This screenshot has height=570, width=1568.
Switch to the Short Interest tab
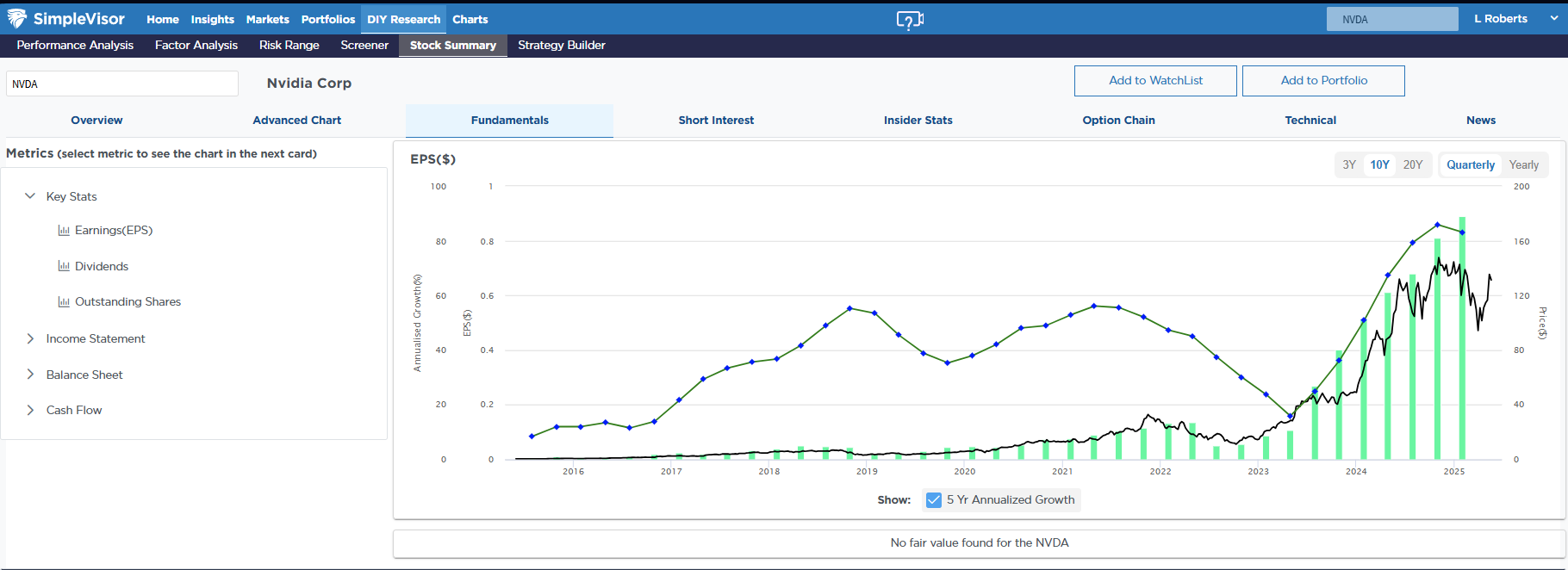pyautogui.click(x=716, y=121)
